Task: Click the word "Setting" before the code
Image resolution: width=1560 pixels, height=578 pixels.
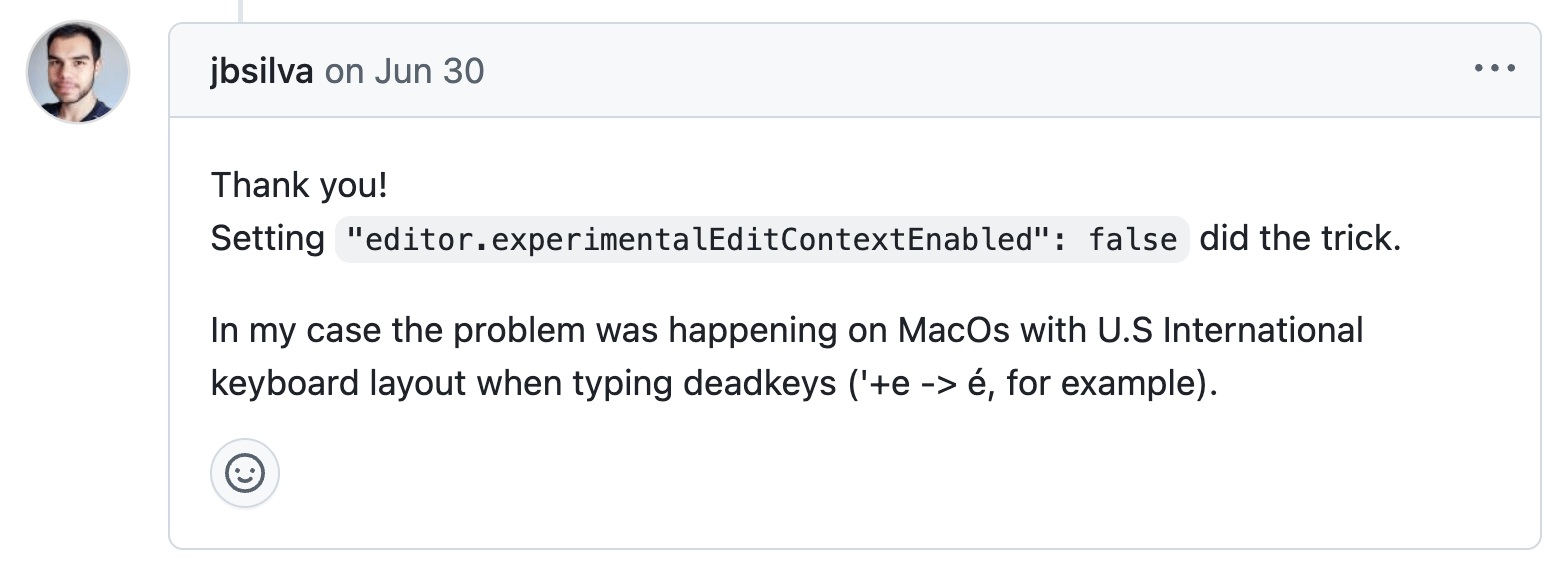Action: (267, 239)
